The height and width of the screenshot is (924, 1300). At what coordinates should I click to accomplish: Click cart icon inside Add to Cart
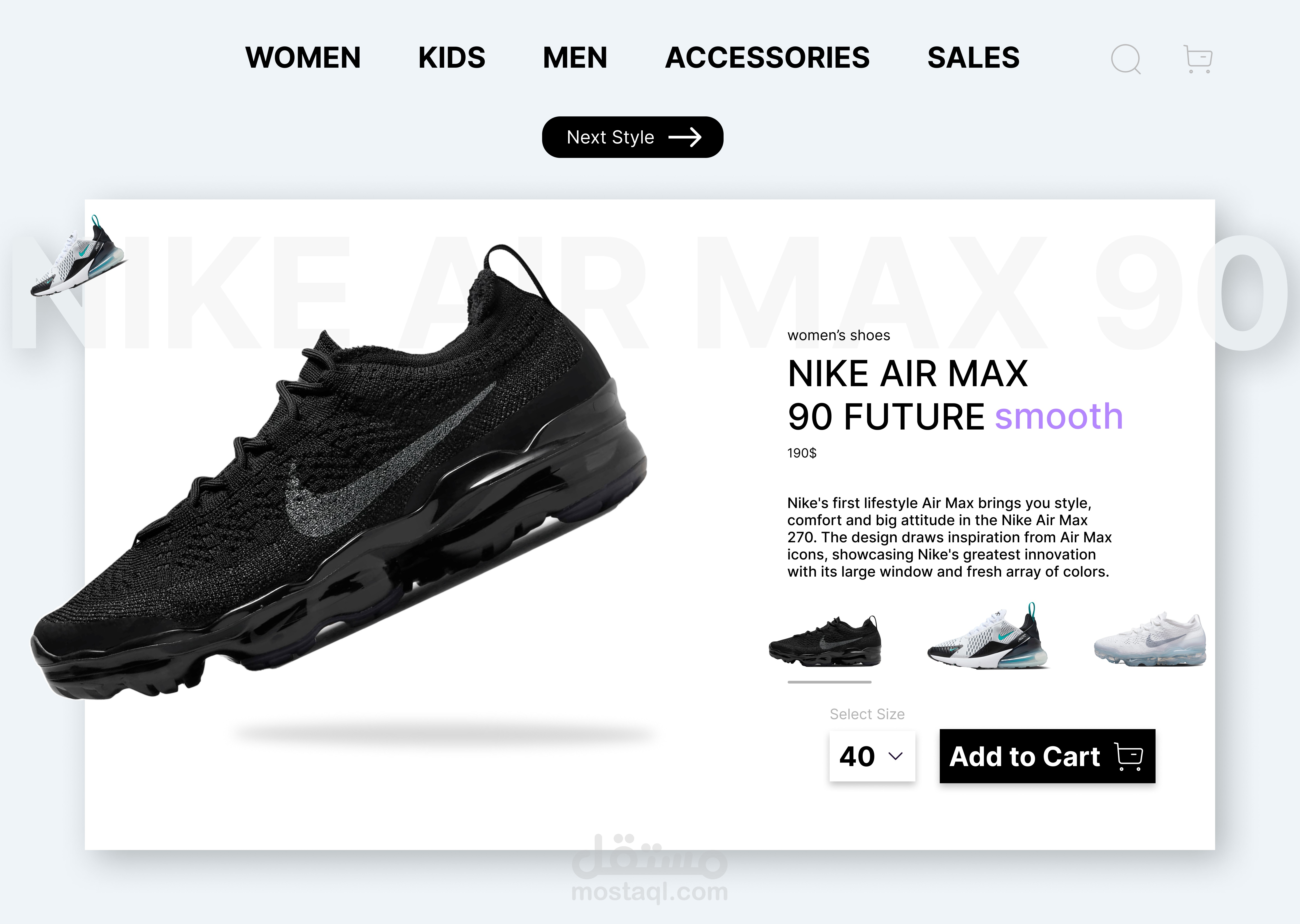[1129, 757]
